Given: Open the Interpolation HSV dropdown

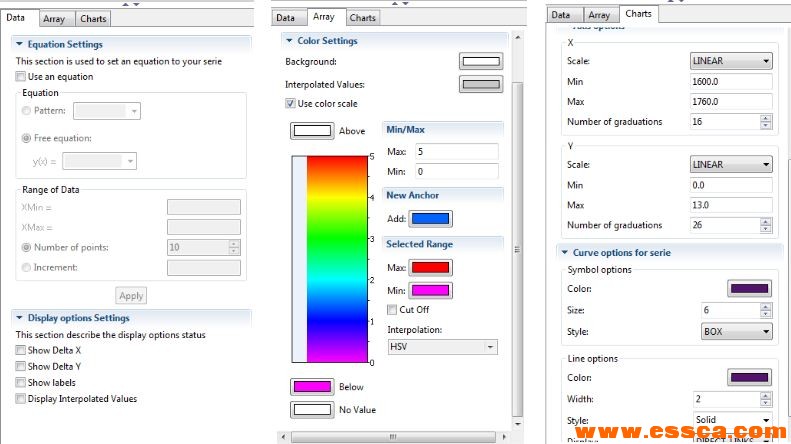Looking at the screenshot, I should (442, 346).
